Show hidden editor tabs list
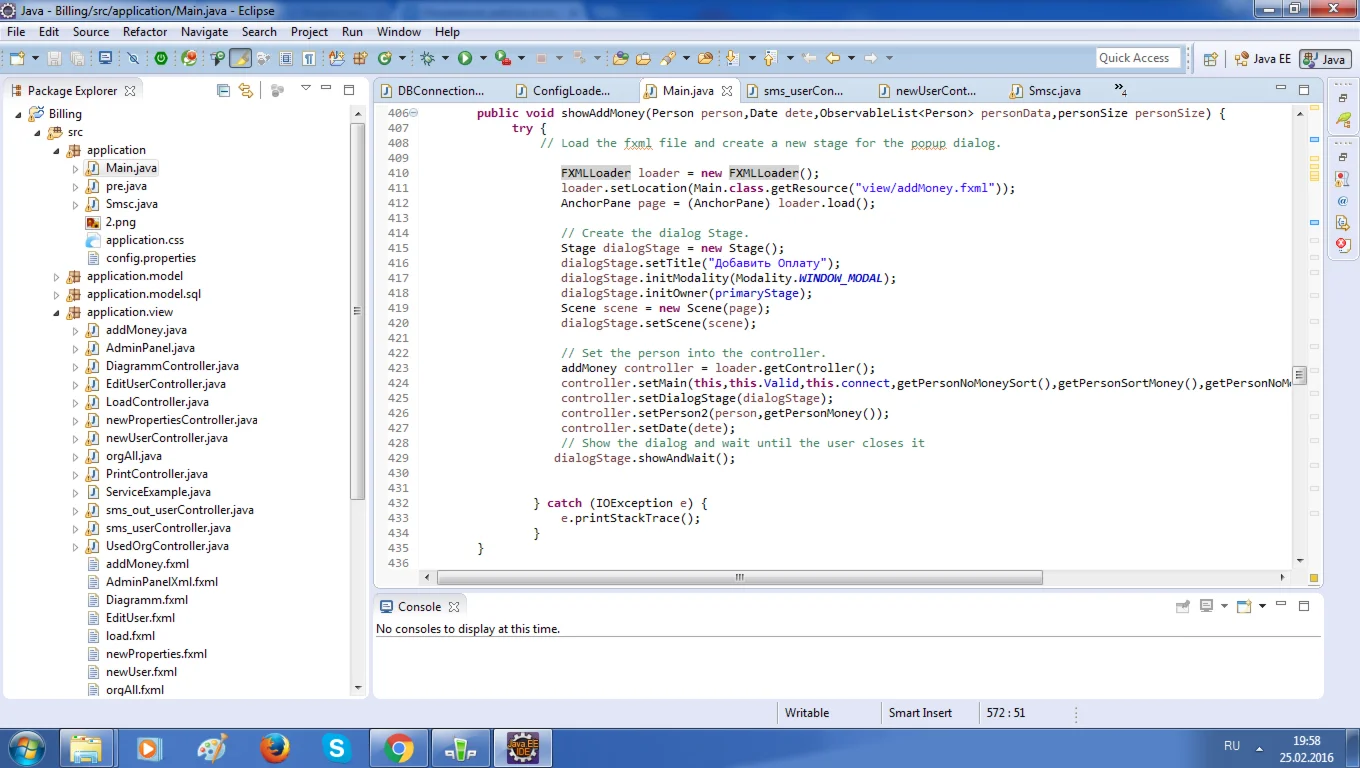 (1120, 90)
